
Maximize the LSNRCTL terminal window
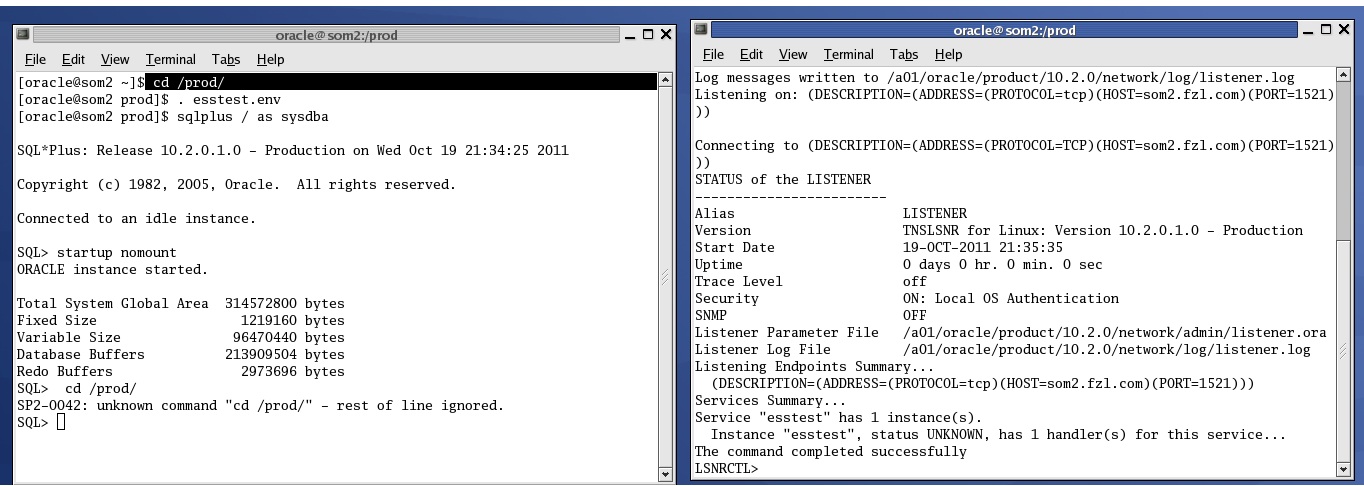tap(1328, 30)
